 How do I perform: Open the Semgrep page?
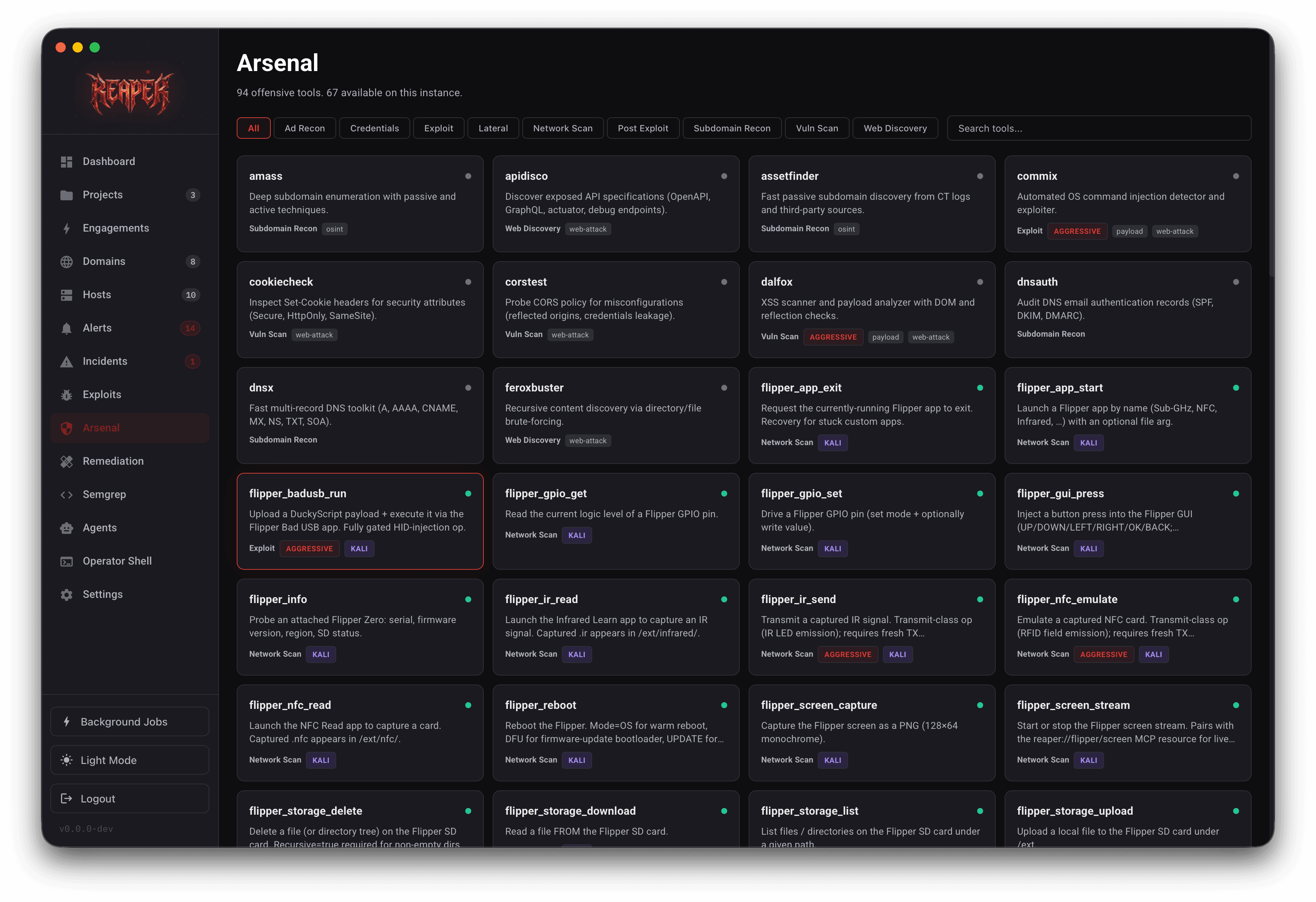[x=130, y=495]
